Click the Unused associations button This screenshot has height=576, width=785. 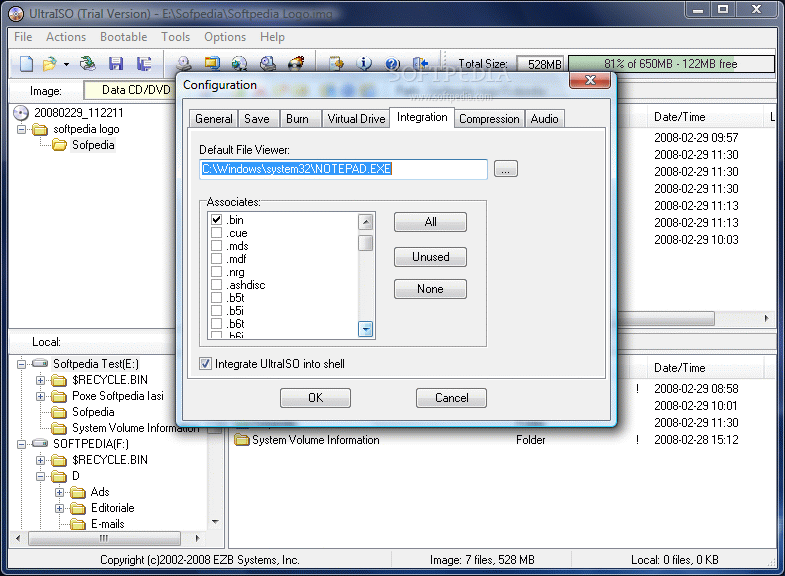(430, 257)
